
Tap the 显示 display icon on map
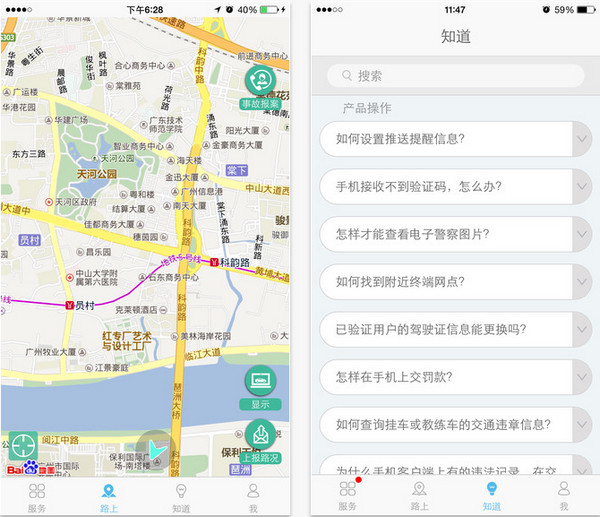(261, 381)
